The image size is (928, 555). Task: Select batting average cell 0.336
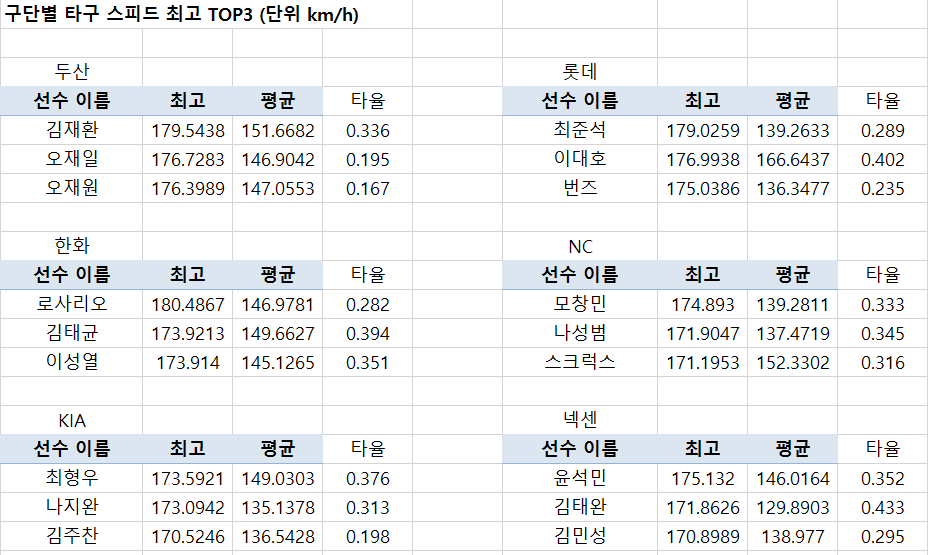(x=368, y=130)
